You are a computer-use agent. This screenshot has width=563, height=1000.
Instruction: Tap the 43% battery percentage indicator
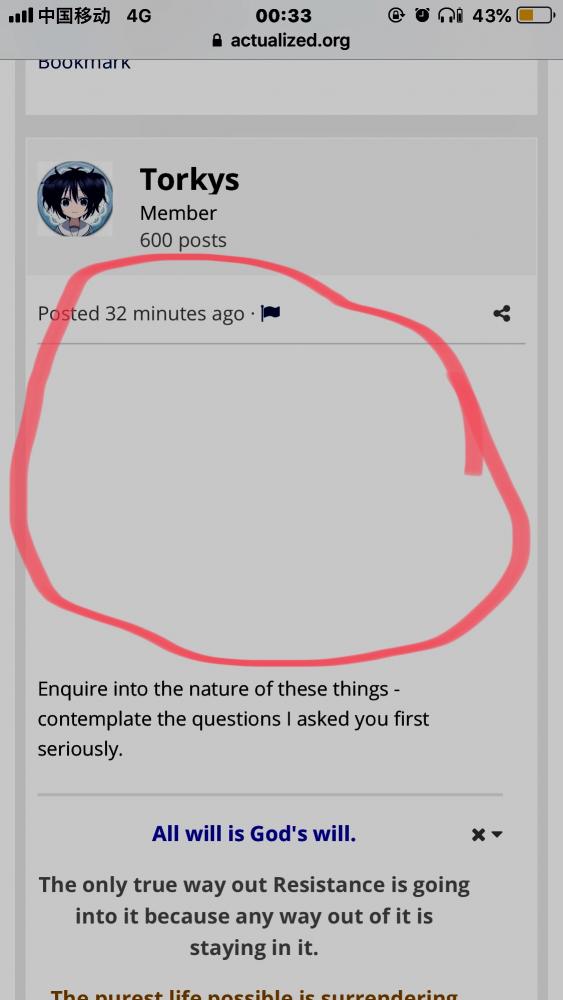pyautogui.click(x=492, y=15)
